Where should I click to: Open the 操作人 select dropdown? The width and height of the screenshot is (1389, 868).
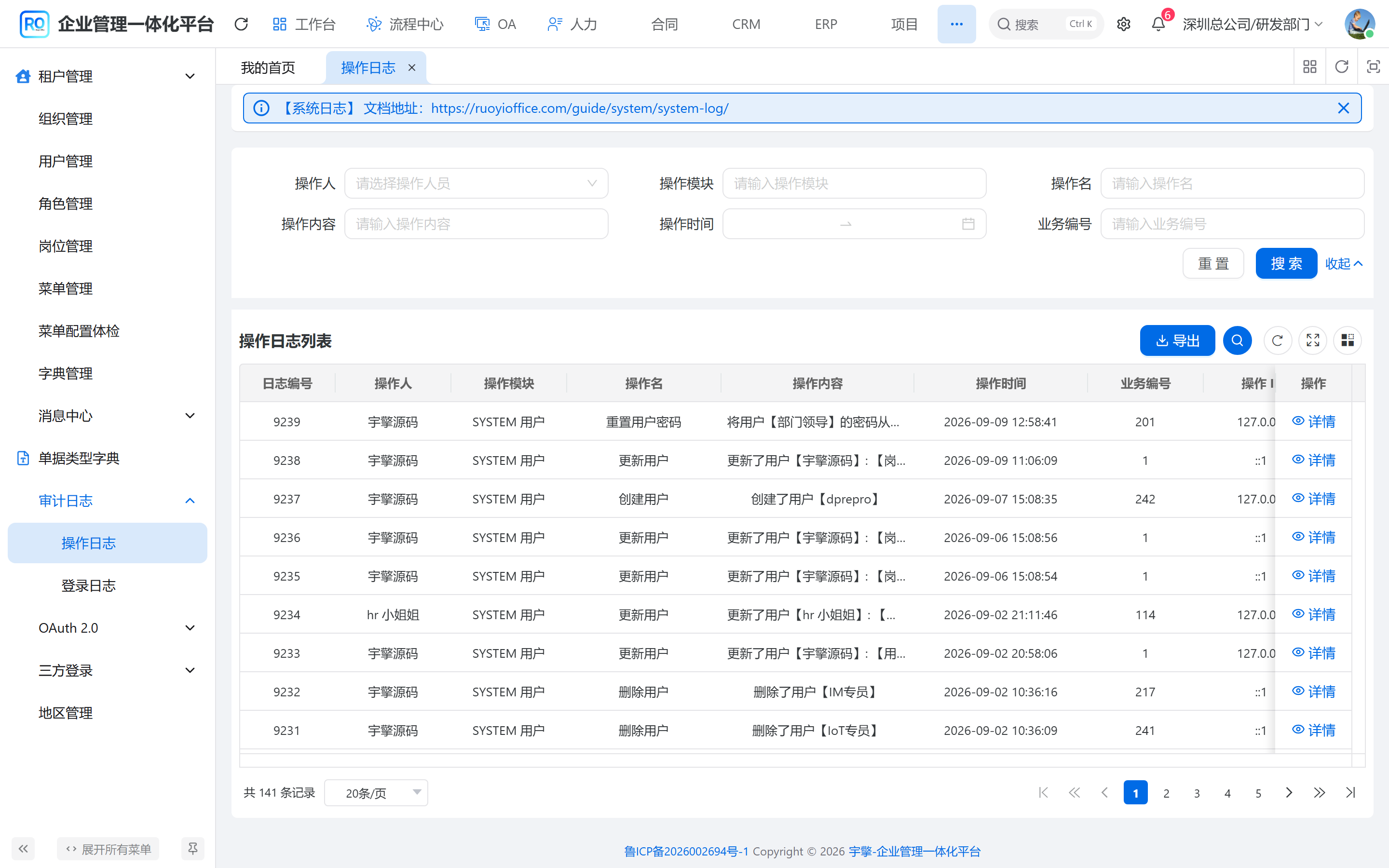tap(476, 183)
